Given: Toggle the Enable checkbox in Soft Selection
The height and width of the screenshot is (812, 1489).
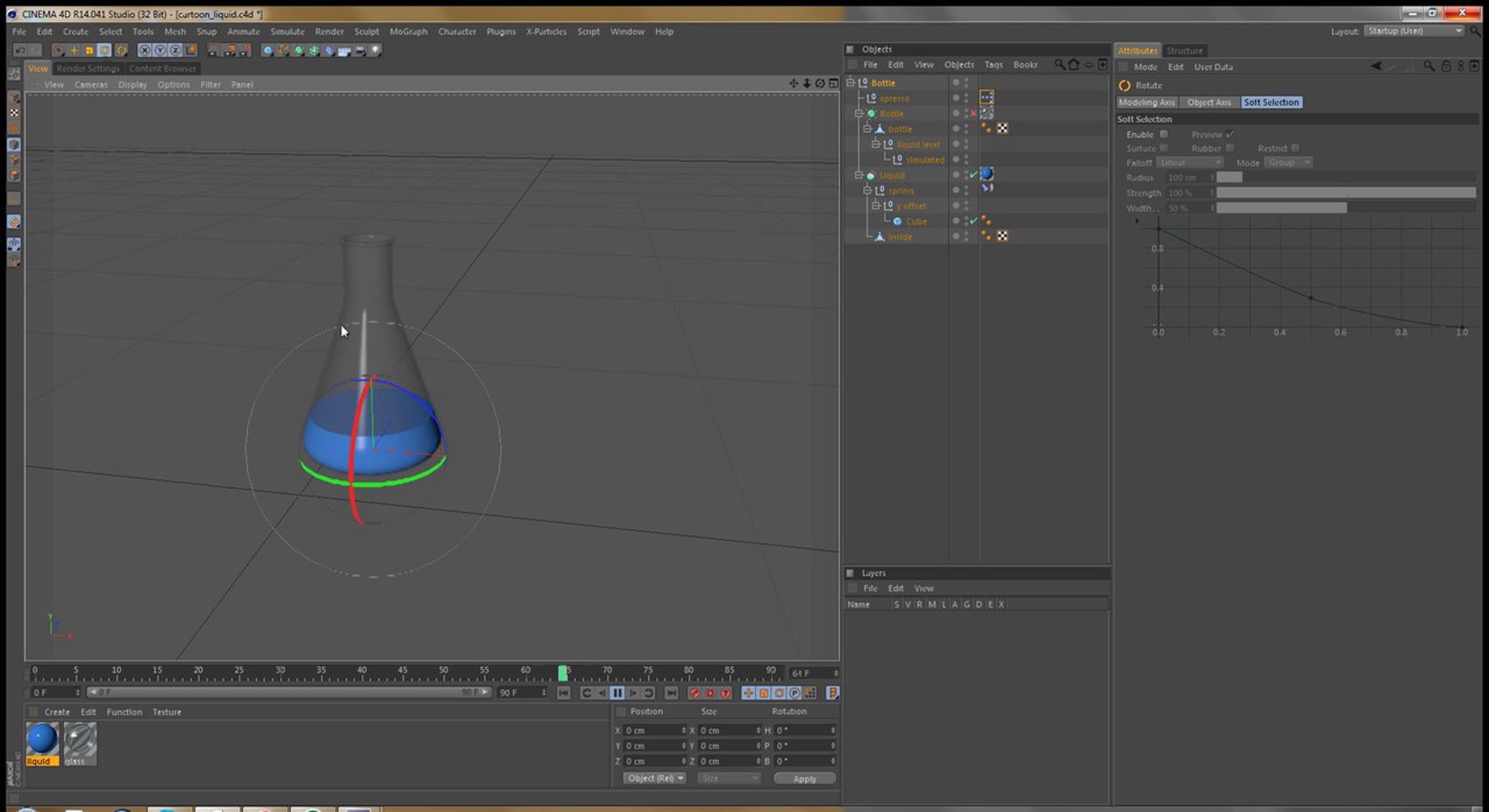Looking at the screenshot, I should tap(1164, 134).
